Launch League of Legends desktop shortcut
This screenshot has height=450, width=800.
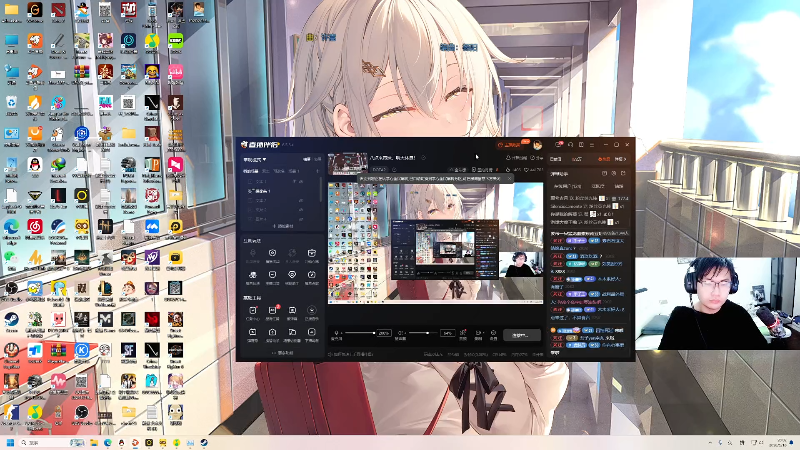105,289
